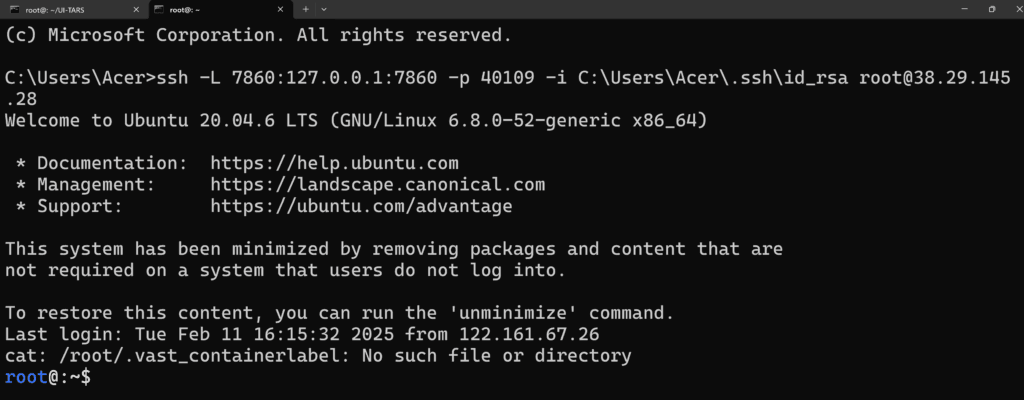Viewport: 1024px width, 400px height.
Task: Click the 122.161.67.26 login IP address
Action: (x=529, y=335)
